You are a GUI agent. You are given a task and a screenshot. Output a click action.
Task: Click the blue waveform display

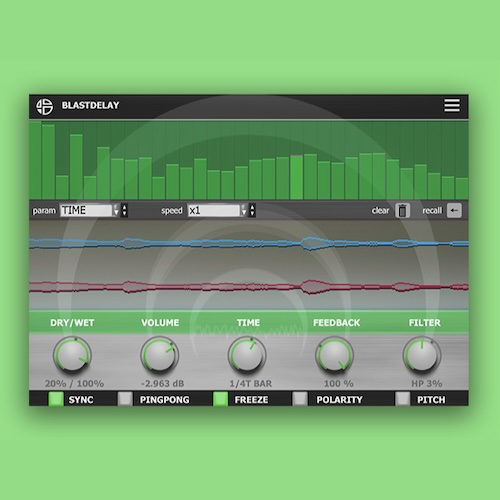point(249,243)
